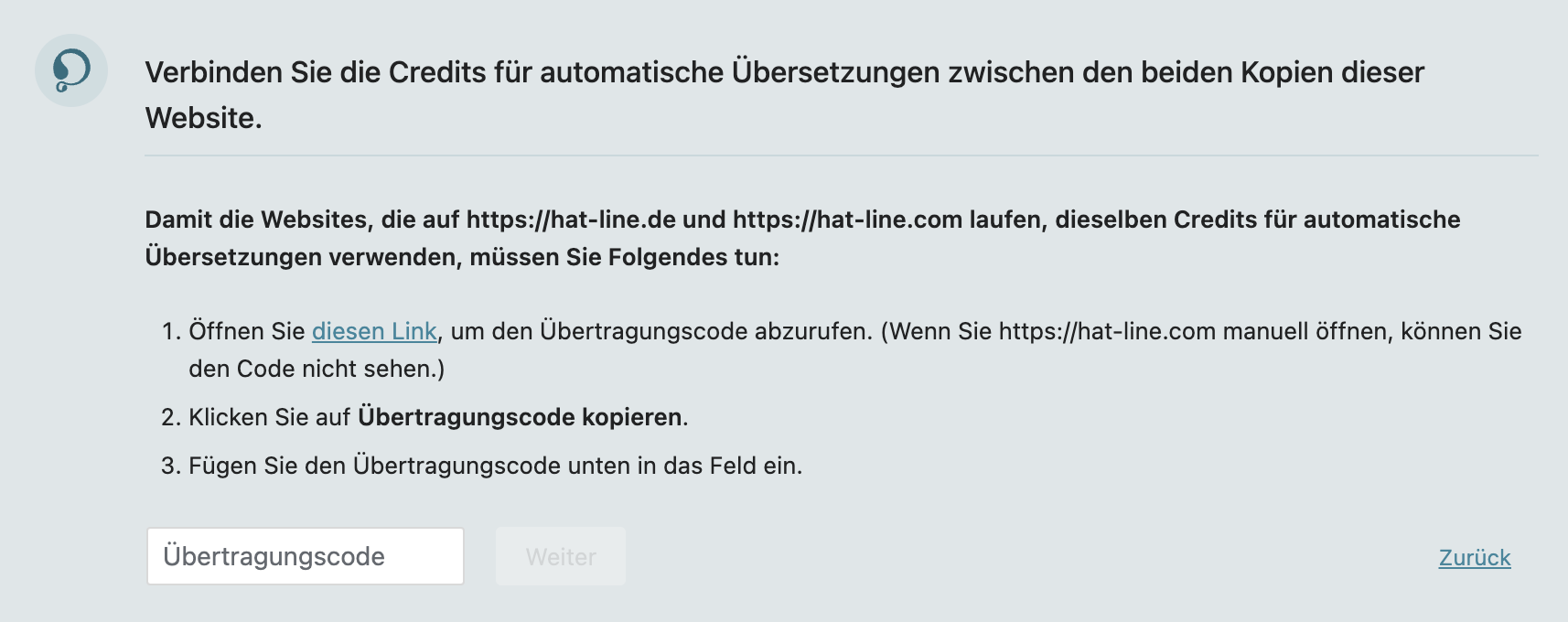Click the list number '3.'
This screenshot has width=1568, height=622.
[x=171, y=466]
